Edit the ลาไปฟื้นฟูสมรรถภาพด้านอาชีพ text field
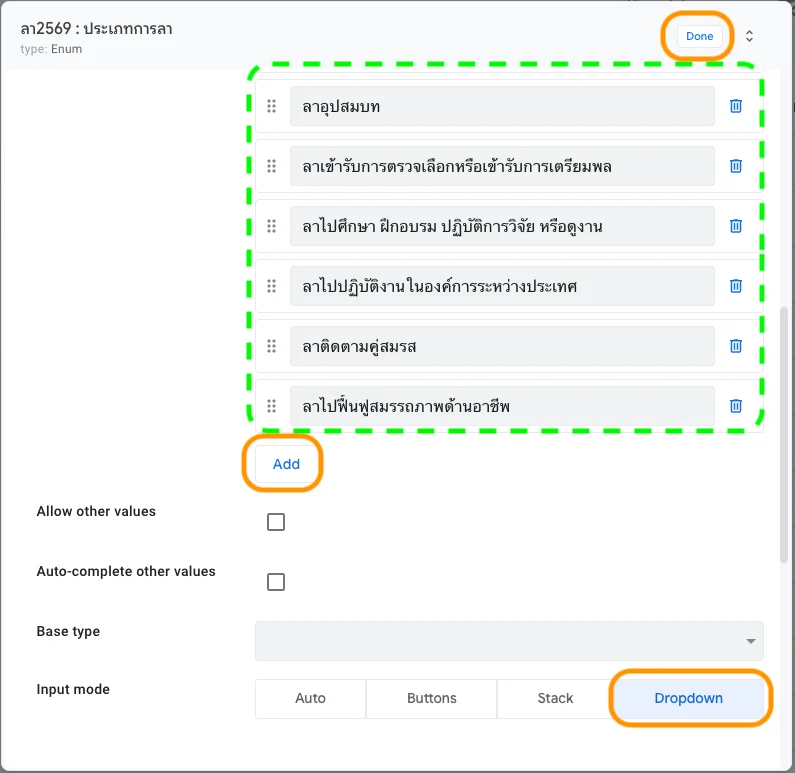Image resolution: width=795 pixels, height=773 pixels. pyautogui.click(x=502, y=406)
